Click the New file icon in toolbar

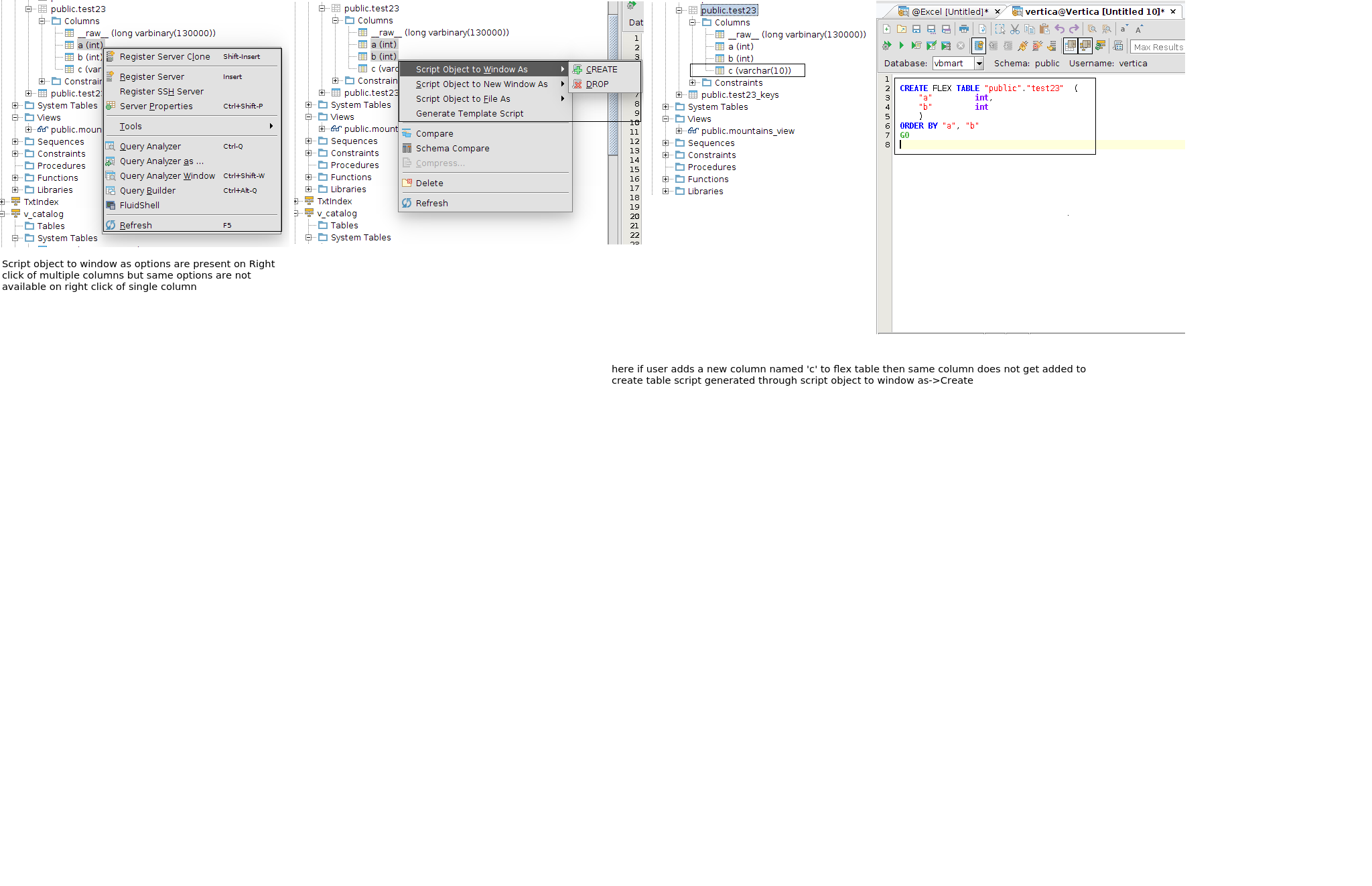[x=886, y=29]
